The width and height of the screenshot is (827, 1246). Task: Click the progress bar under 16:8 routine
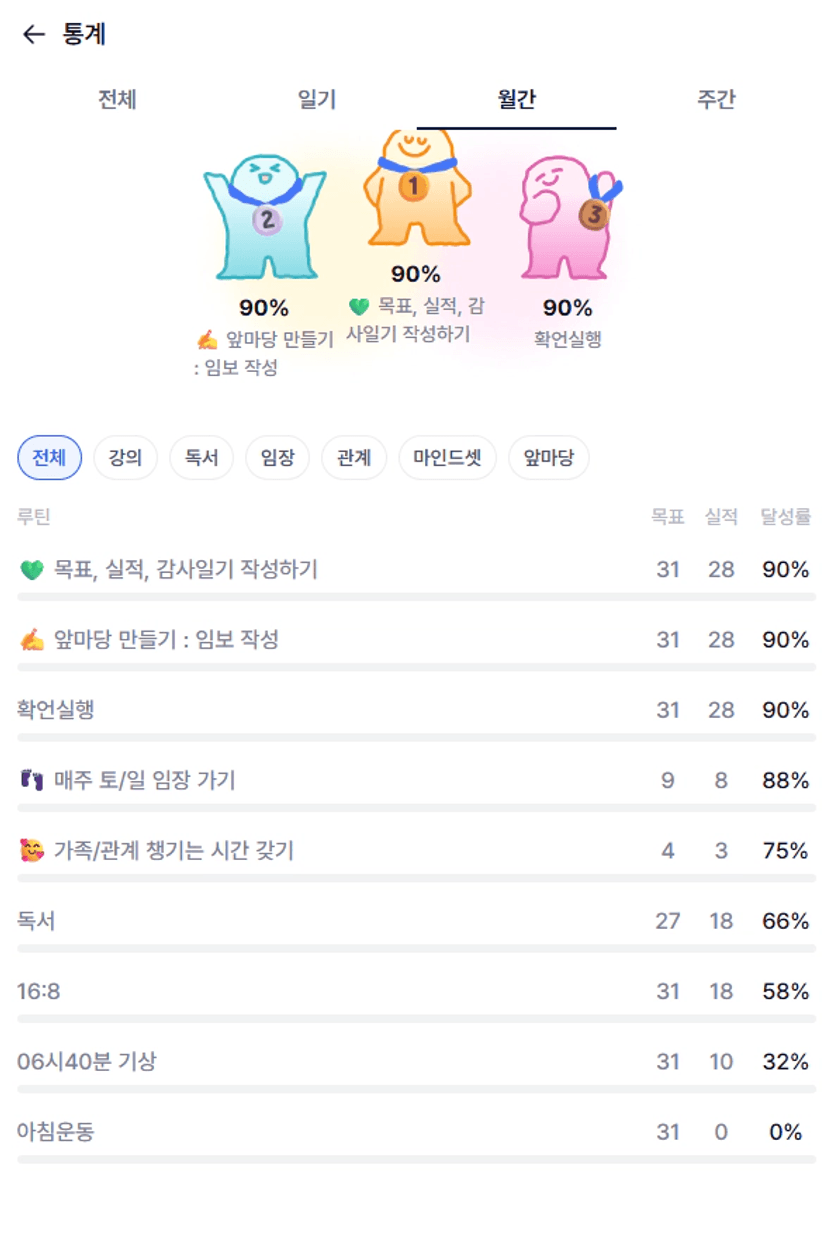click(x=416, y=1019)
